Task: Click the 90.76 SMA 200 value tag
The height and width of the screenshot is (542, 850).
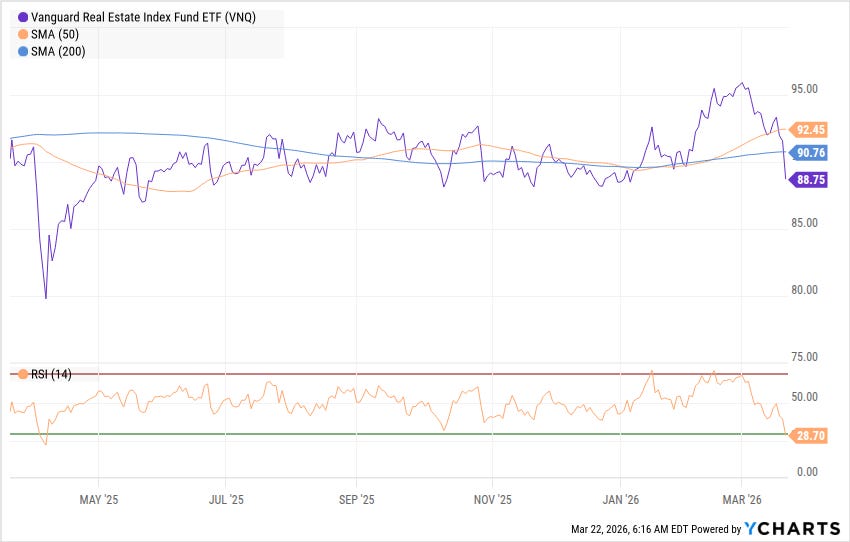Action: tap(808, 153)
